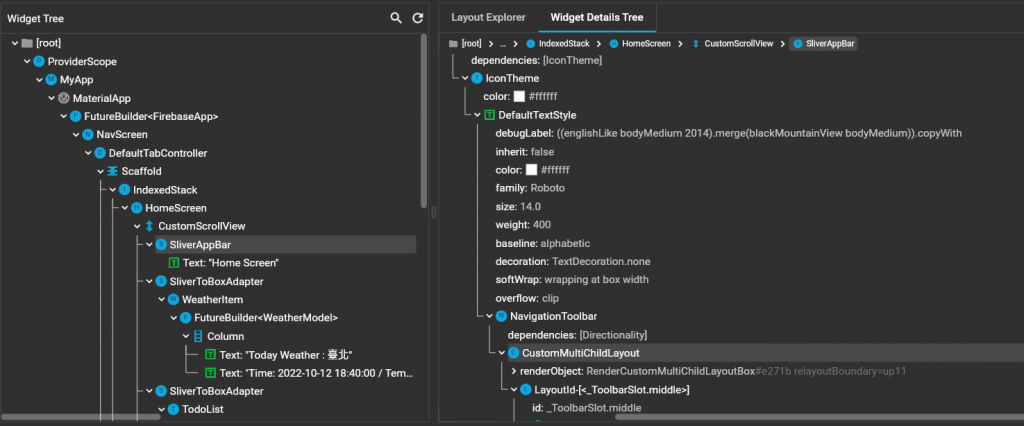Screen dimensions: 1024x426
Task: Click the Scaffold widget icon
Action: [x=112, y=171]
